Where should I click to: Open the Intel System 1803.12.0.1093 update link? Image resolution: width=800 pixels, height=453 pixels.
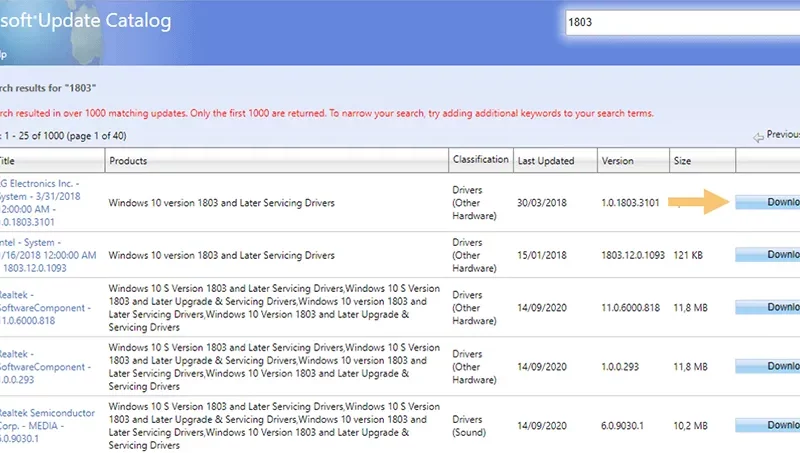click(x=48, y=255)
